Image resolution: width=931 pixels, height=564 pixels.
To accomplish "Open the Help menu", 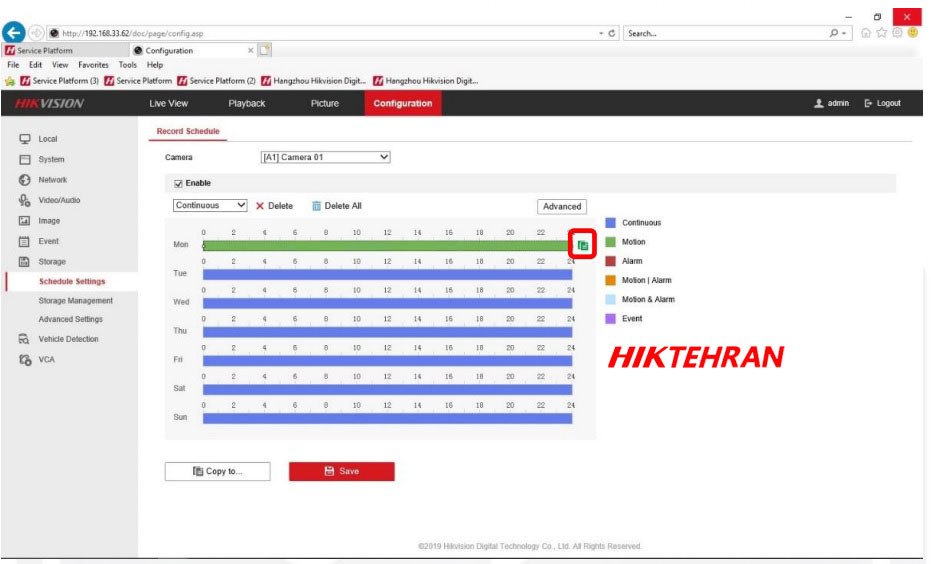I will [155, 65].
